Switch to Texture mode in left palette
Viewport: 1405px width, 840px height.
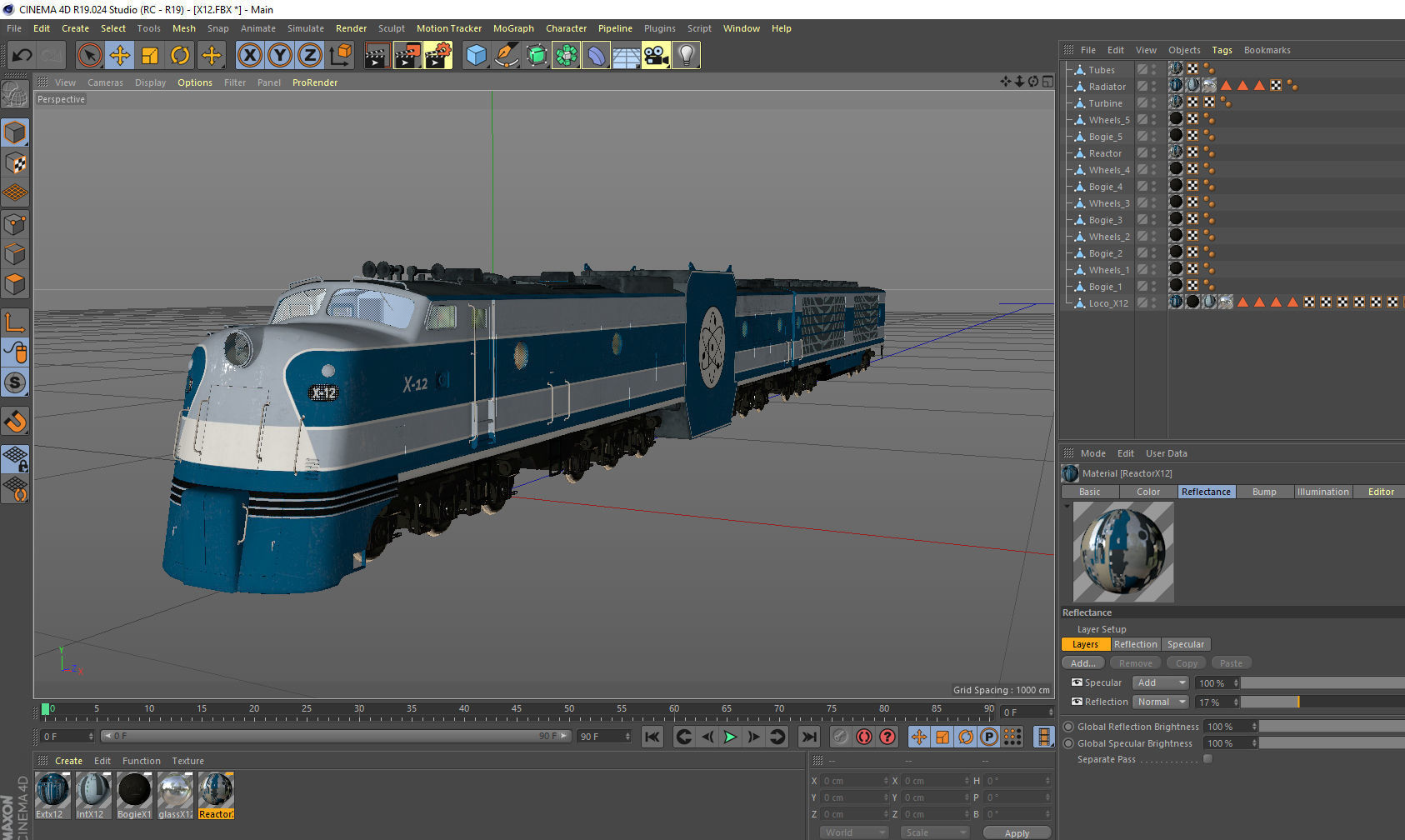click(15, 163)
